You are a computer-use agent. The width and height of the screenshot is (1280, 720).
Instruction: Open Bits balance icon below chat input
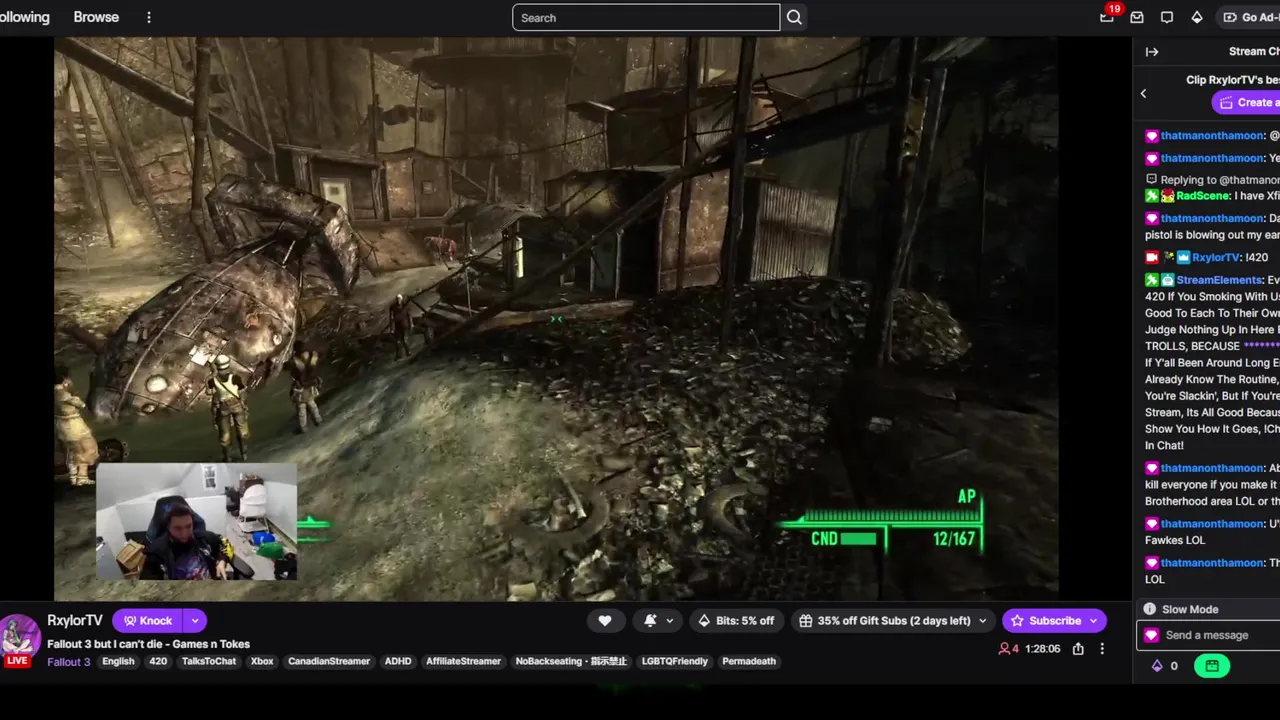click(1158, 666)
